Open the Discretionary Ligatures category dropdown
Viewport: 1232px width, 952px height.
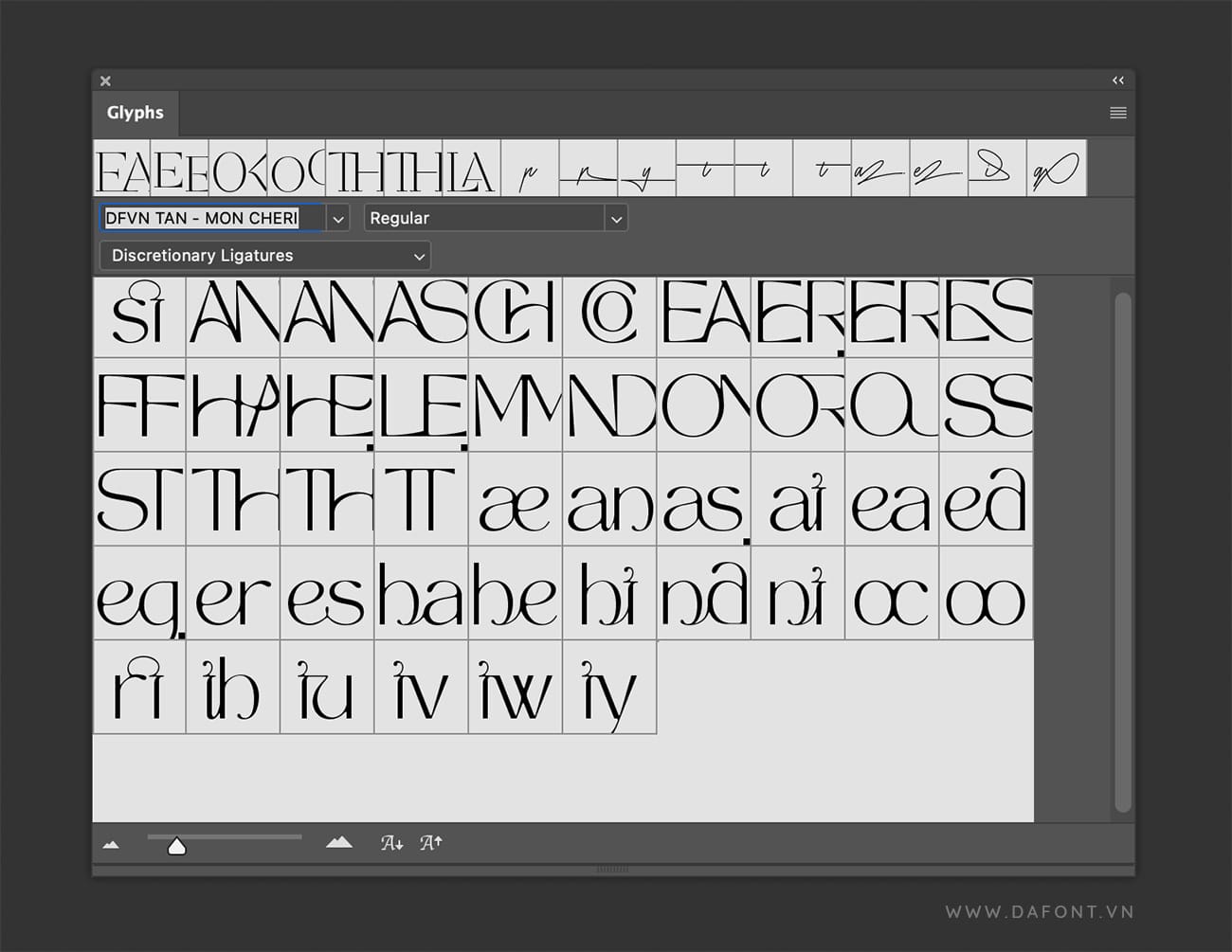click(x=419, y=255)
